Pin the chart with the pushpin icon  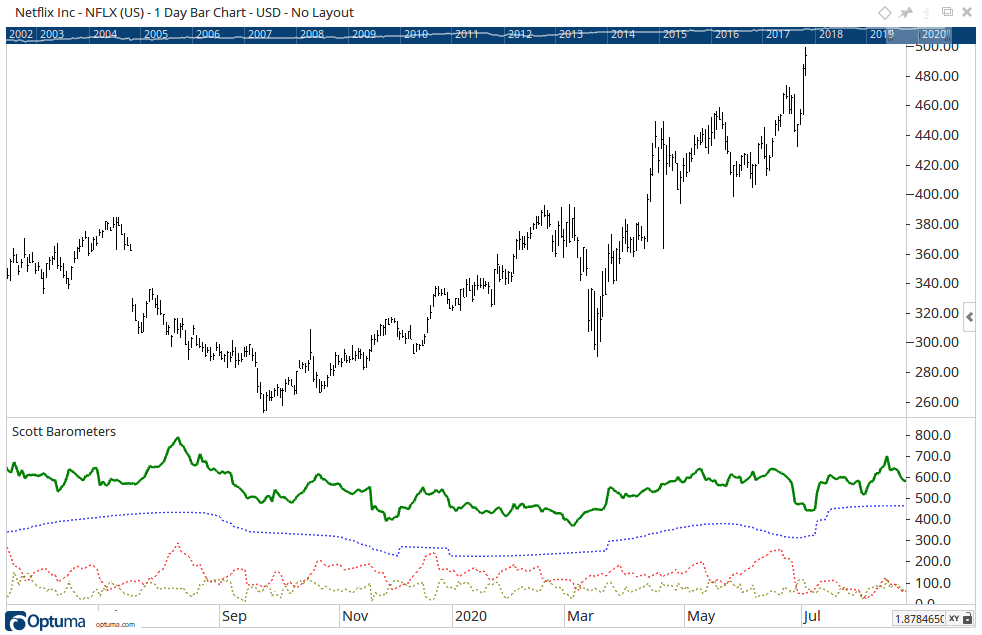point(906,13)
